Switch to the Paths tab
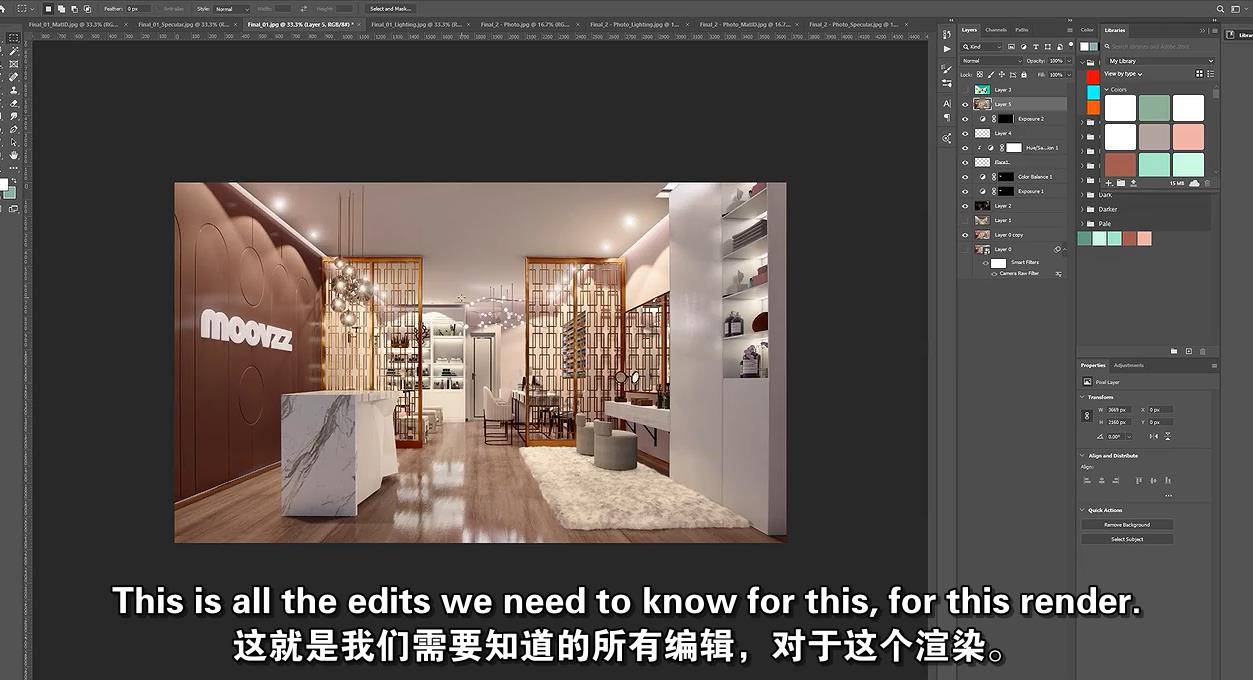This screenshot has height=680, width=1253. (x=1021, y=30)
